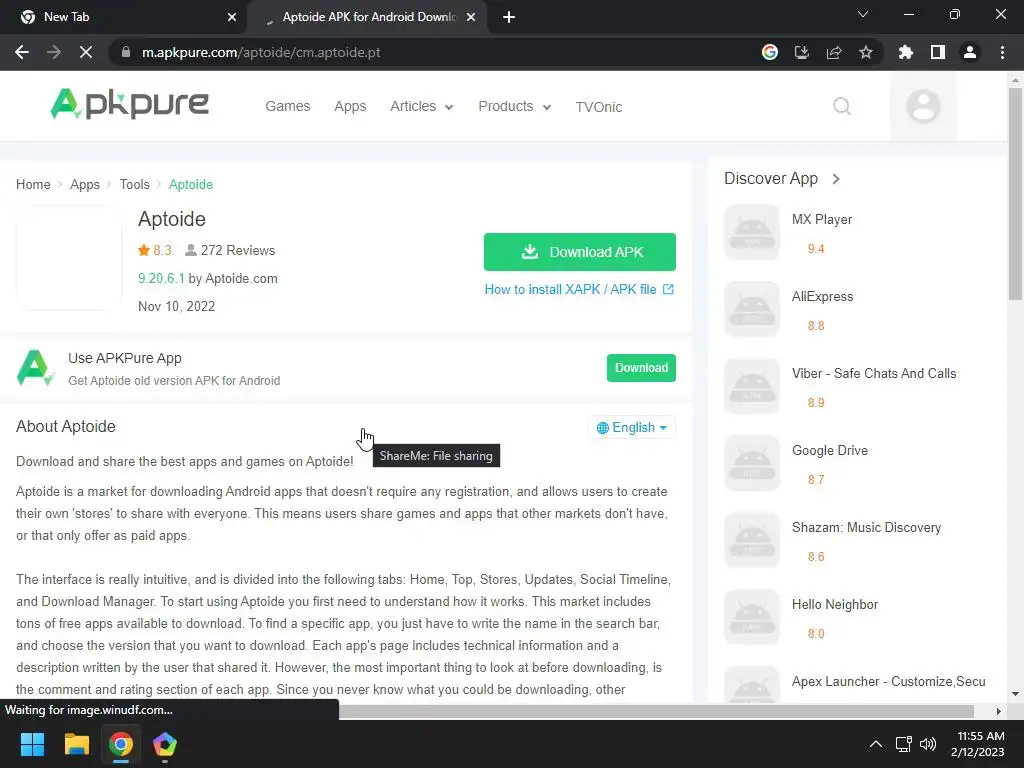Open How to install XAPK / APK file link
Screen dimensions: 1024x768
click(579, 289)
